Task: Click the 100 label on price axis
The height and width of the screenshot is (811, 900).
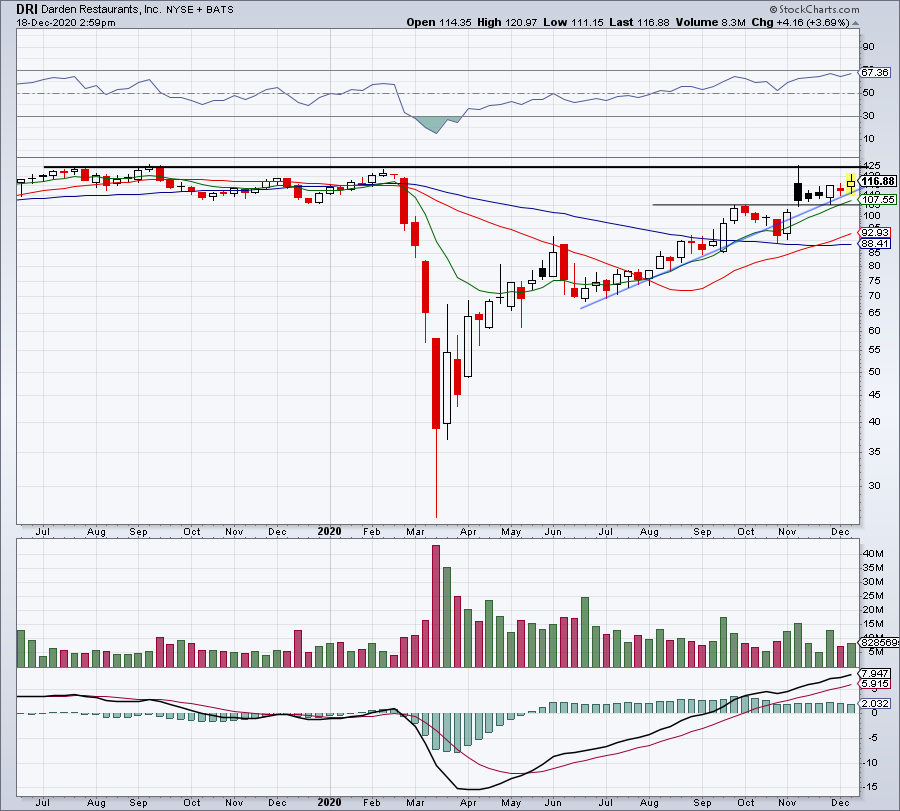Action: click(872, 216)
